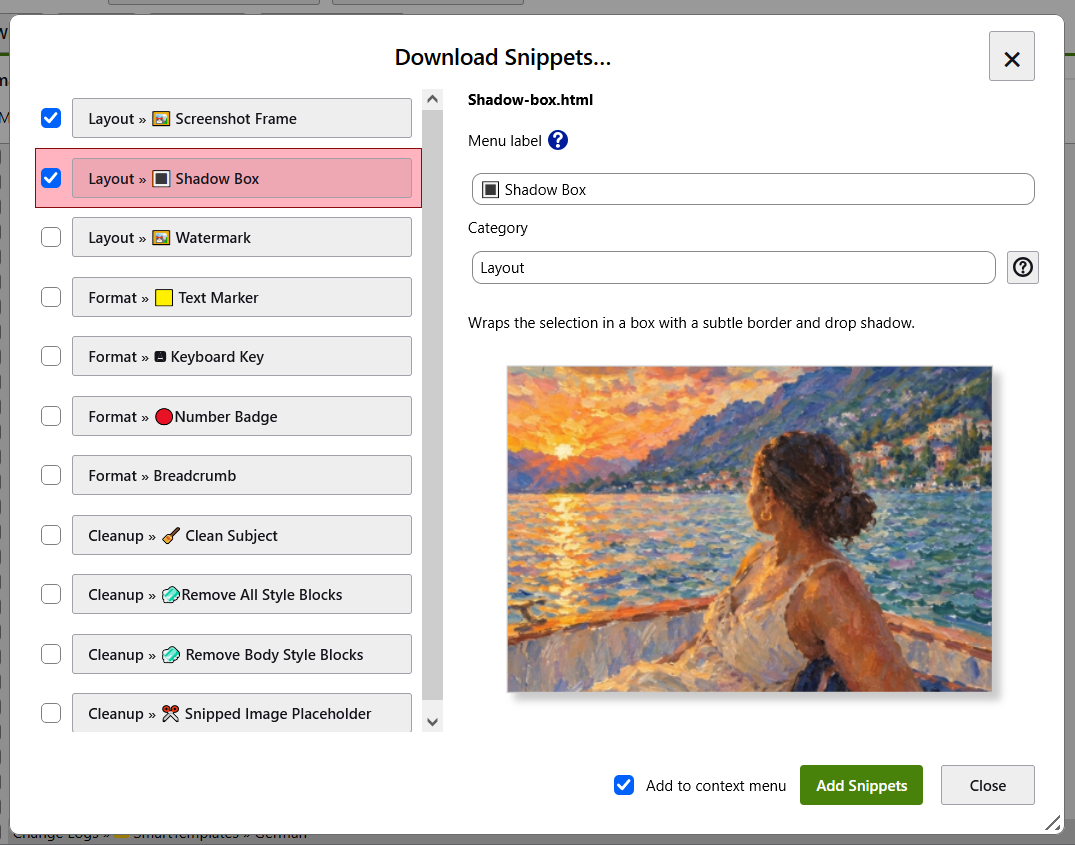
Task: Select the Layout » Shadow Box snippet
Action: 242,178
